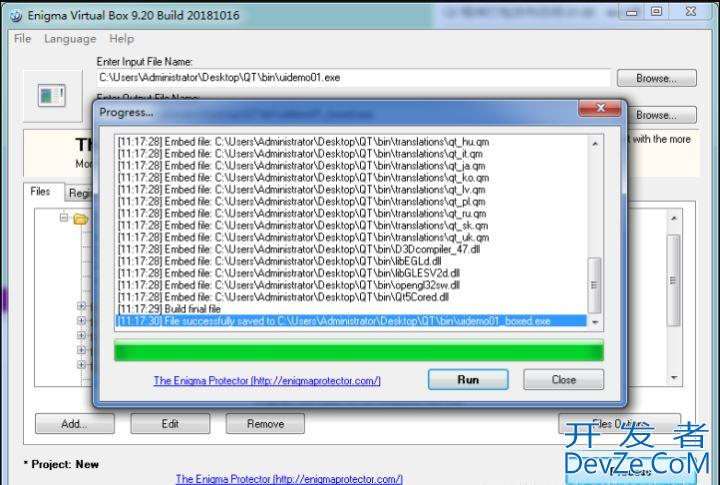Maximize the Enigma Virtual Box window

click(657, 12)
